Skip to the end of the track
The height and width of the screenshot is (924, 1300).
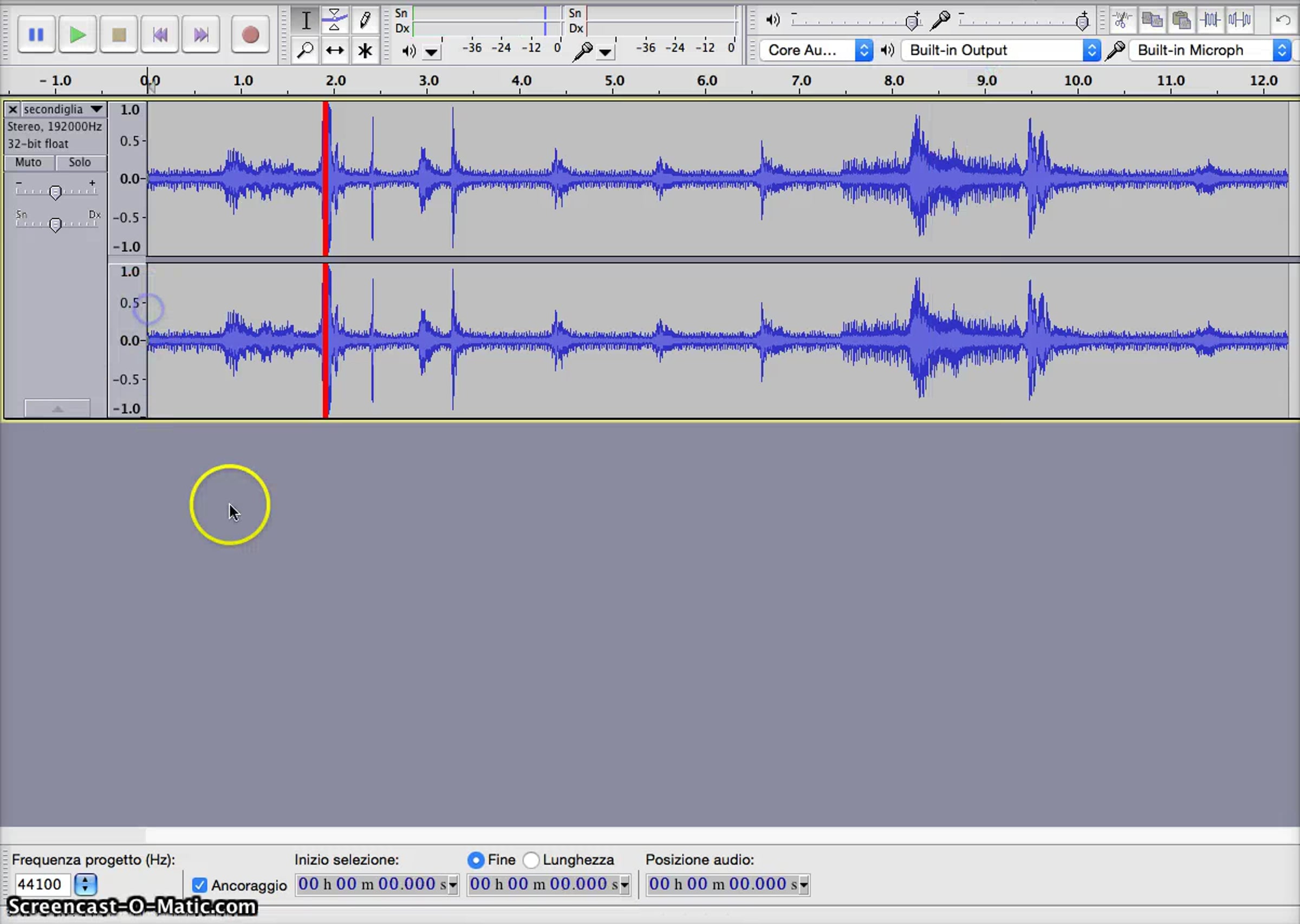[201, 35]
